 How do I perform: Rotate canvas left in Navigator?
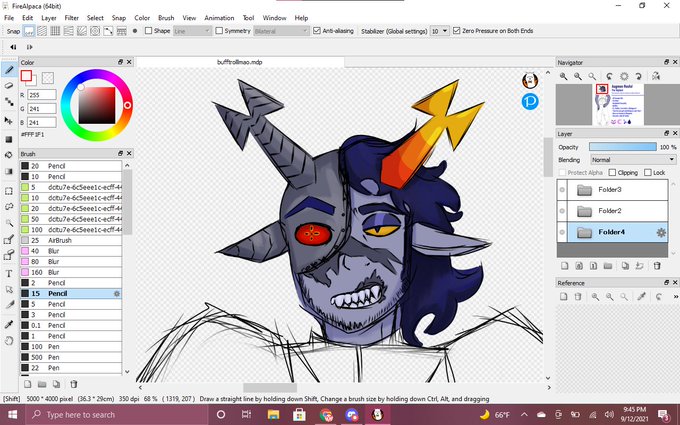609,76
